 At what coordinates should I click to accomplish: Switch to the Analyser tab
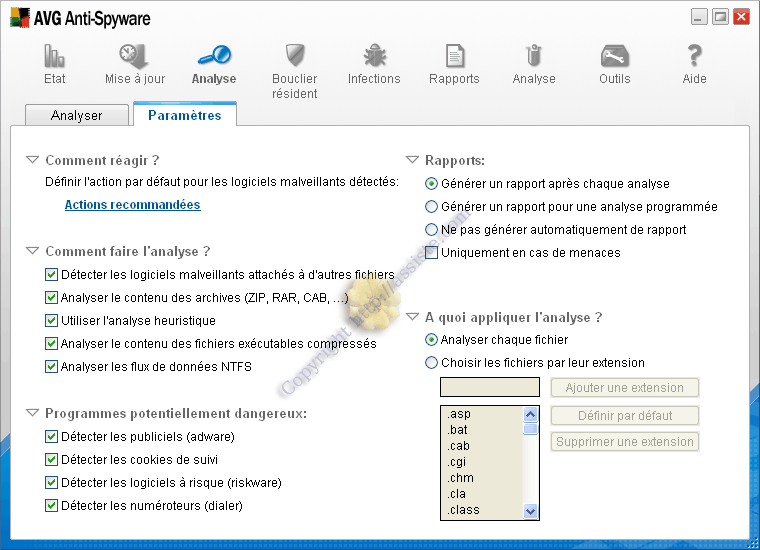[77, 115]
